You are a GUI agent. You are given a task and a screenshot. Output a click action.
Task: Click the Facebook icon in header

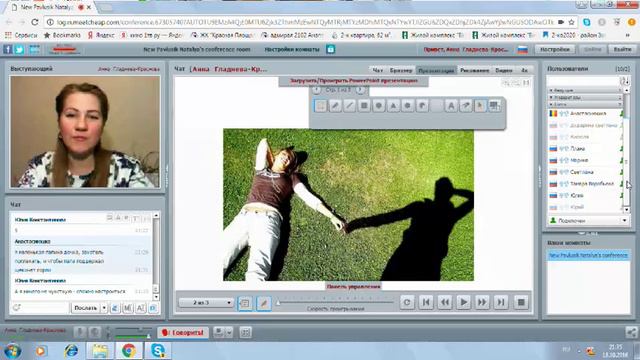8,49
